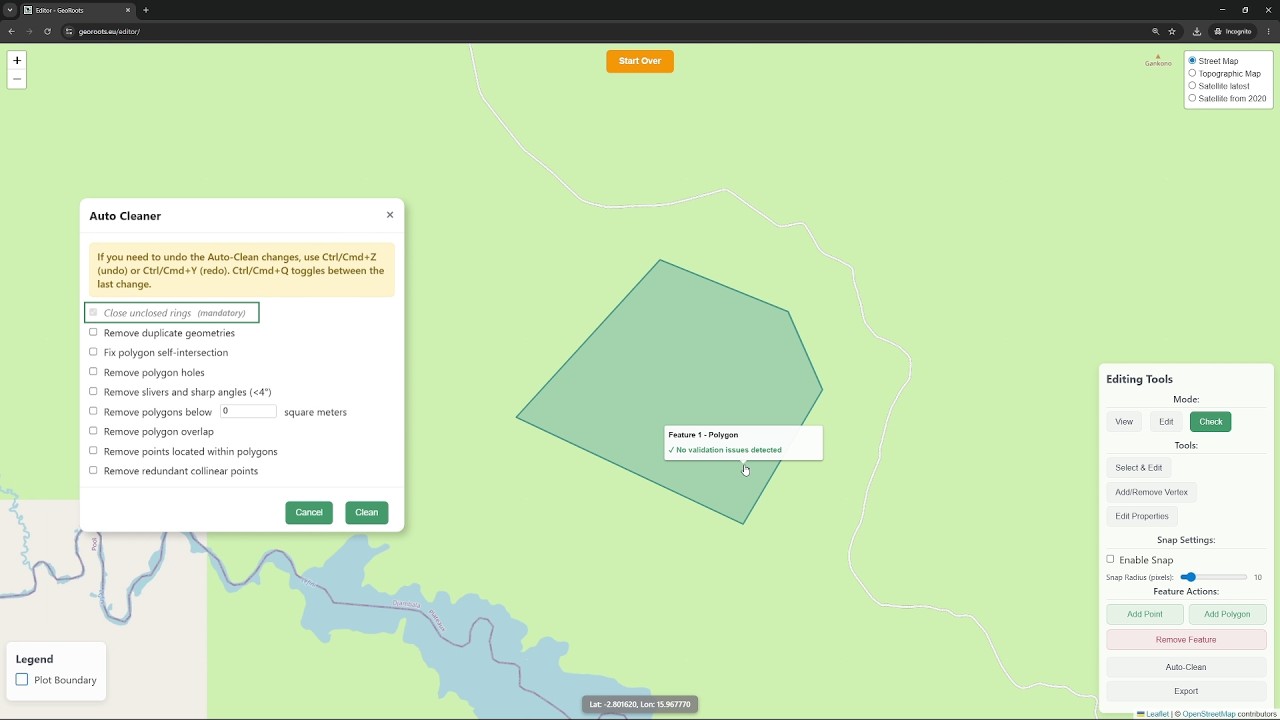Click the Start Over button
The height and width of the screenshot is (720, 1280).
pyautogui.click(x=640, y=61)
